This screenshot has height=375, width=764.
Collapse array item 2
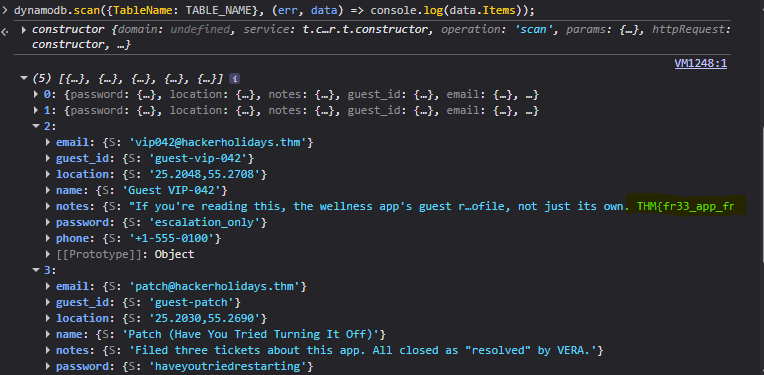(36, 126)
